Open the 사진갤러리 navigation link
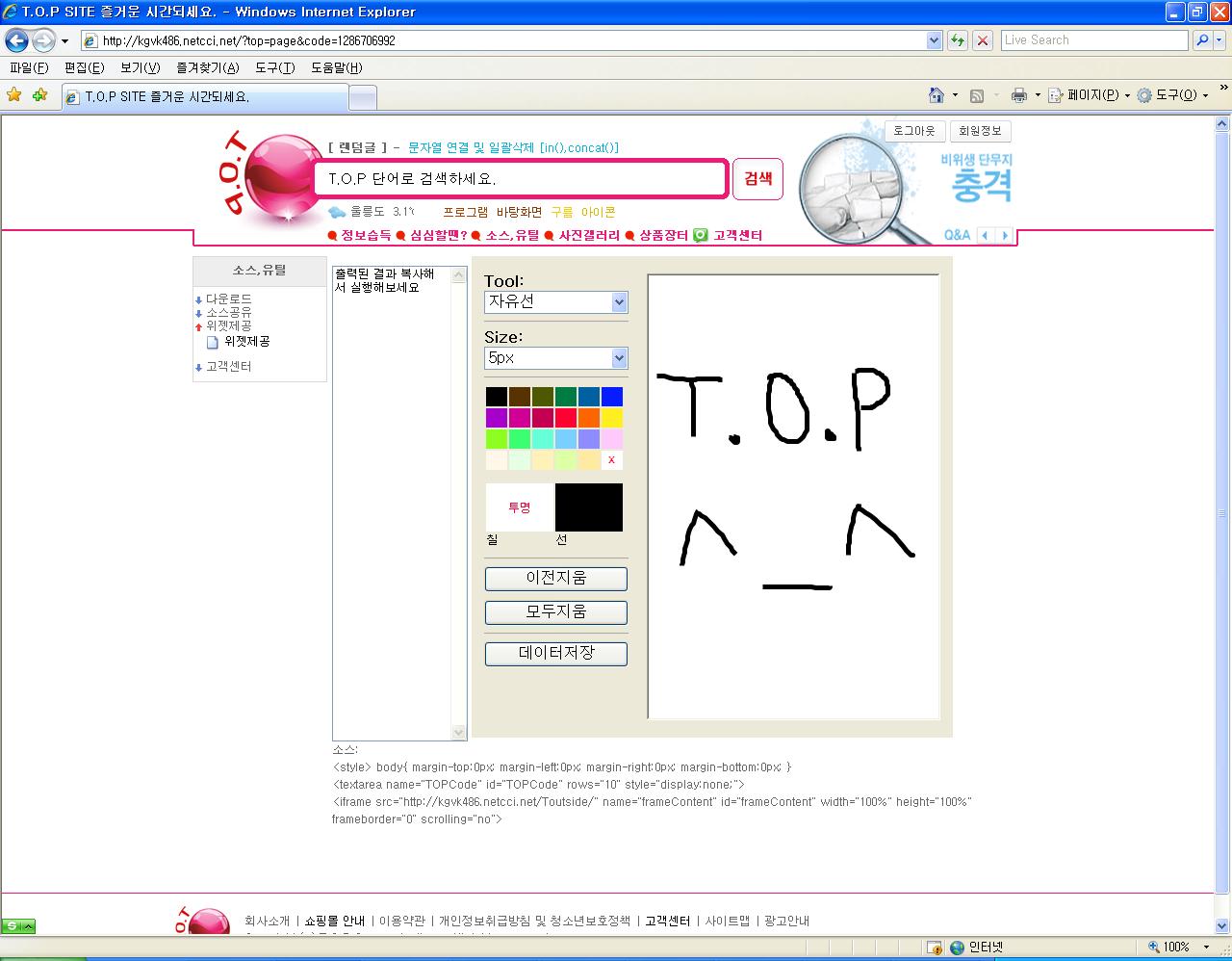Screen dimensions: 1232x961 [x=589, y=235]
